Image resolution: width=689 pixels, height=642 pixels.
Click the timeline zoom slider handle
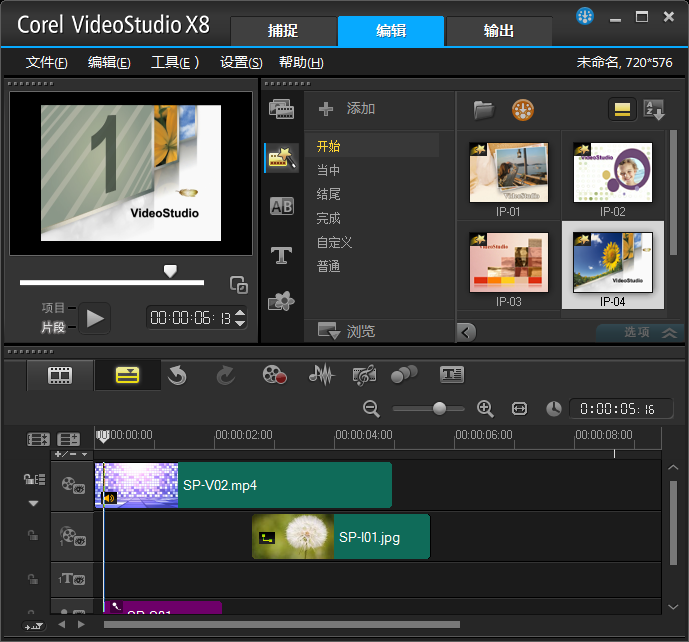tap(439, 409)
